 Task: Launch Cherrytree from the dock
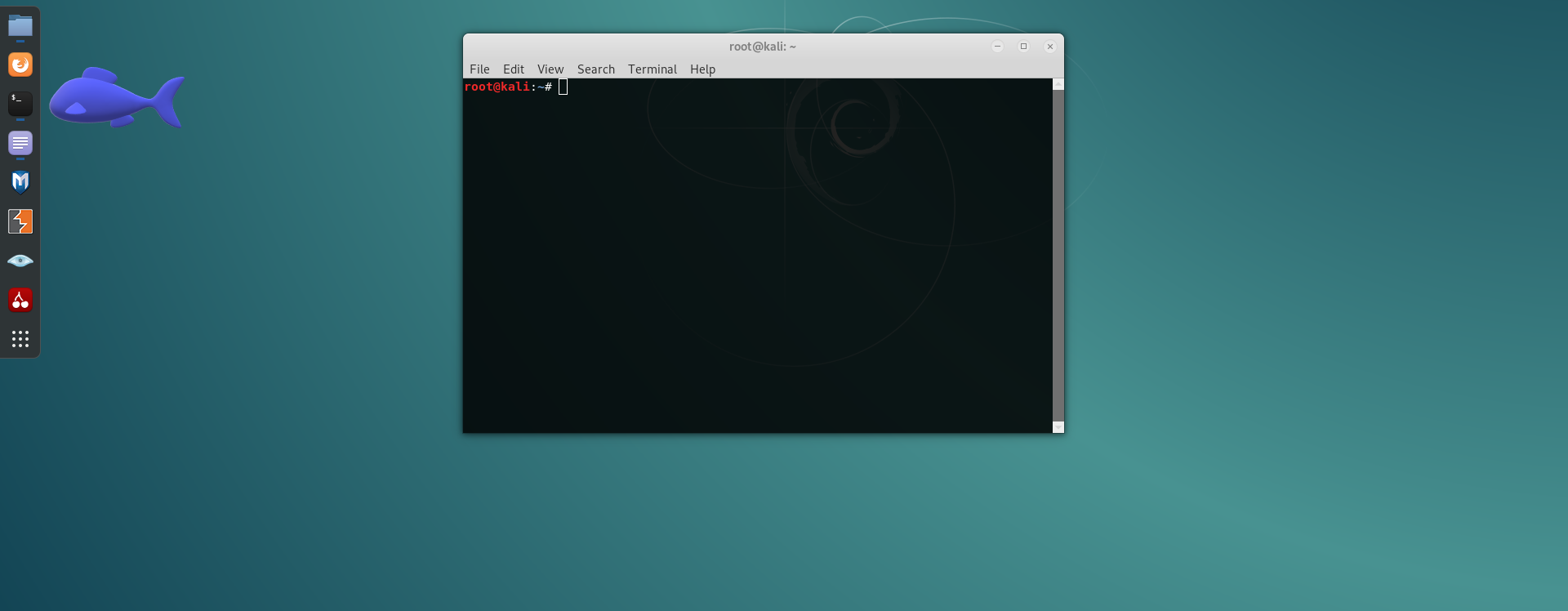[x=20, y=300]
